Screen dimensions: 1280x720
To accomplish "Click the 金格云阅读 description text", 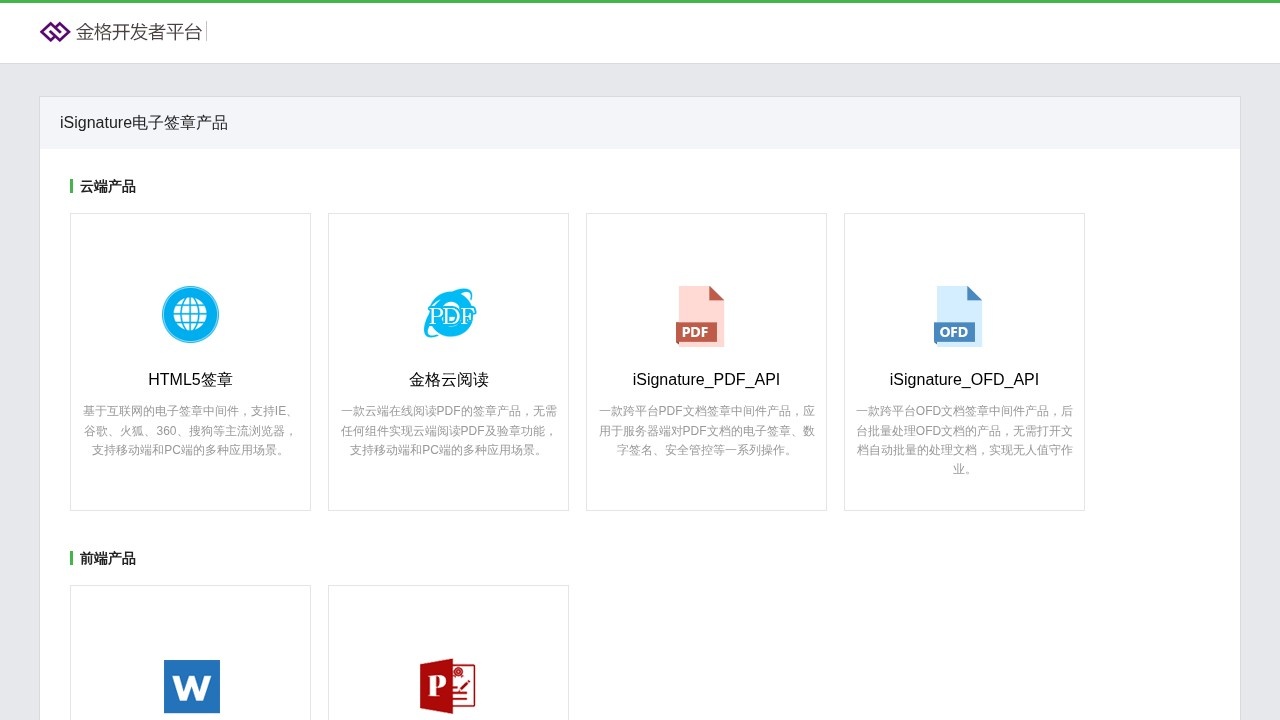I will (x=449, y=431).
